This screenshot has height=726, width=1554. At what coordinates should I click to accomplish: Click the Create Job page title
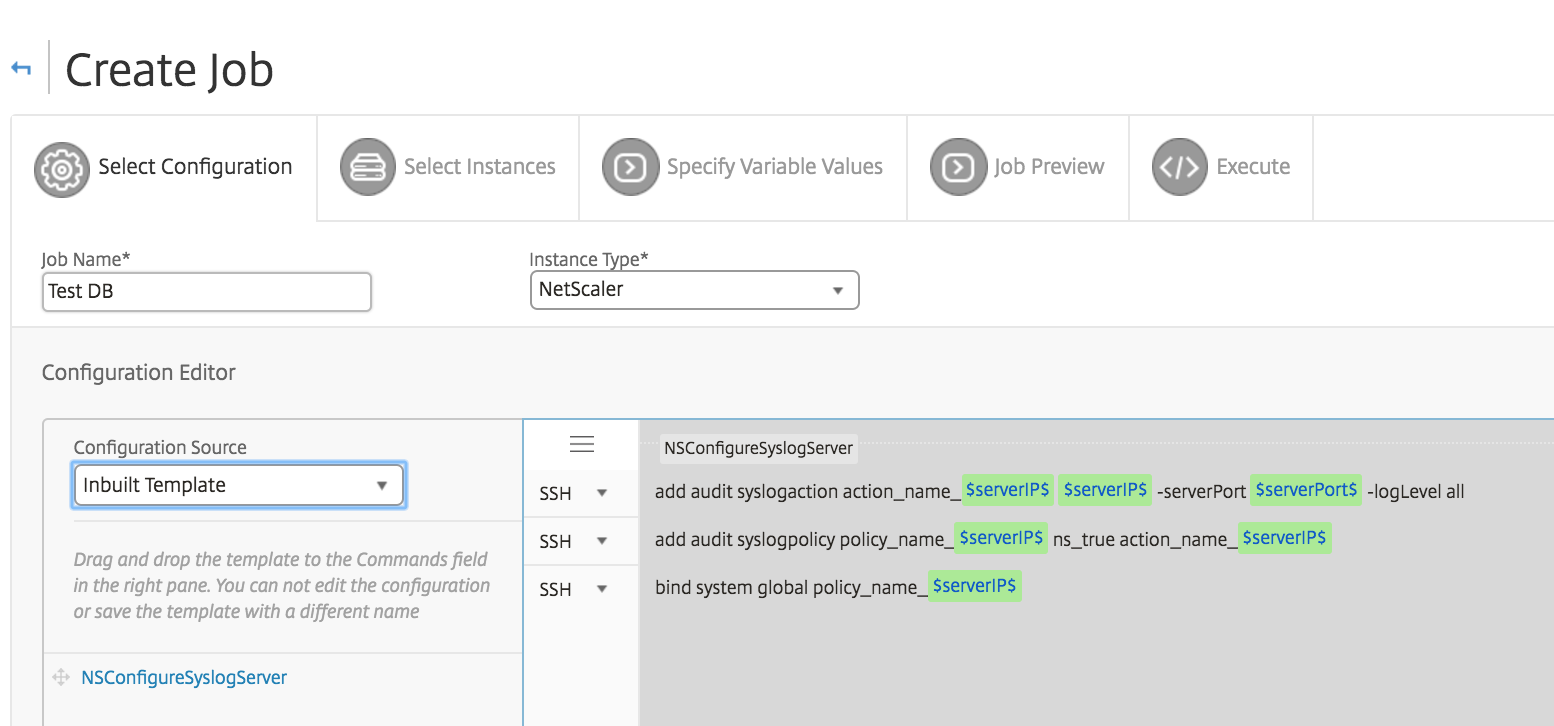point(169,70)
